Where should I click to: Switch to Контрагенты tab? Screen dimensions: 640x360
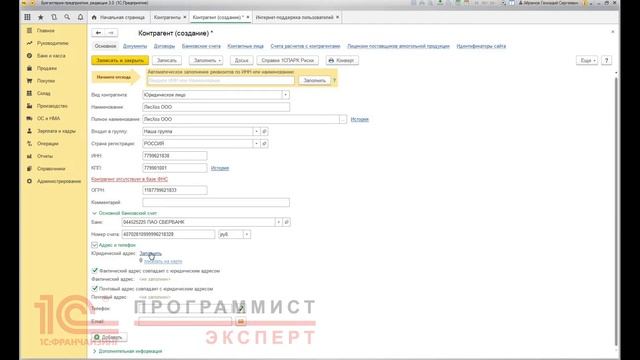click(x=167, y=18)
